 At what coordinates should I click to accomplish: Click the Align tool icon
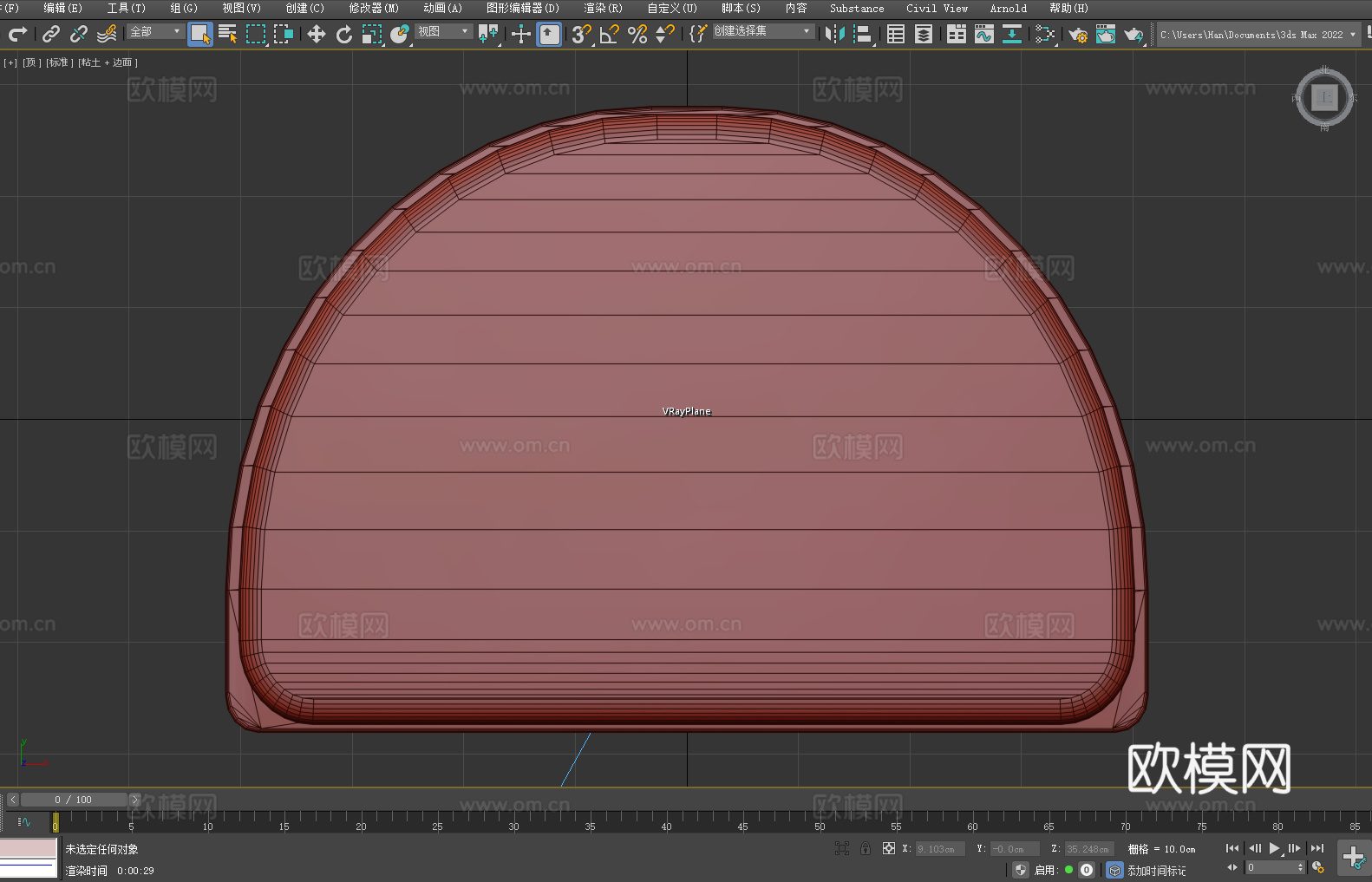[863, 34]
